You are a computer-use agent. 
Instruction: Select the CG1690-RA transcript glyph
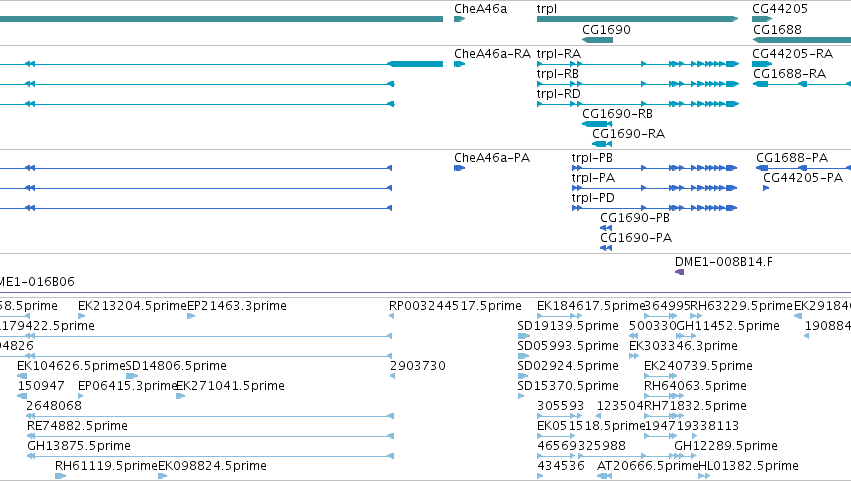tap(602, 144)
